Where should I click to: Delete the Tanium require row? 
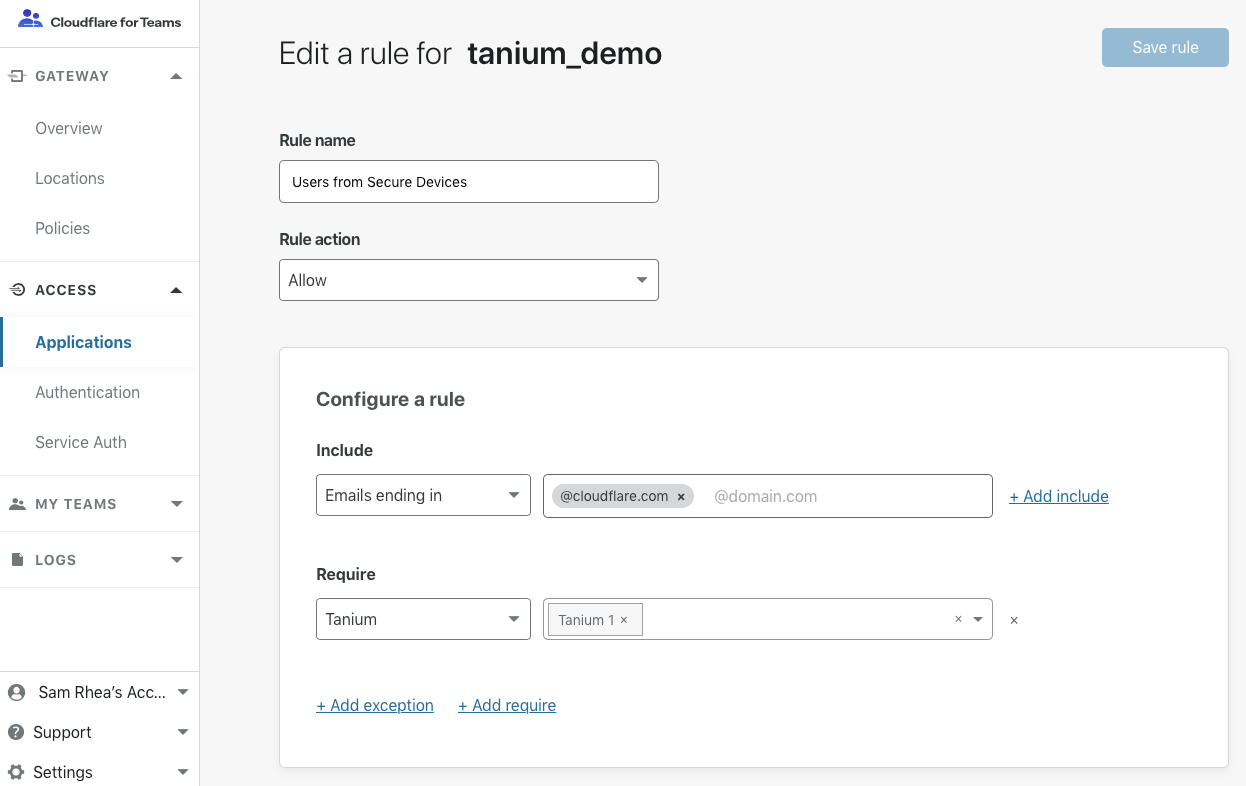[1014, 620]
